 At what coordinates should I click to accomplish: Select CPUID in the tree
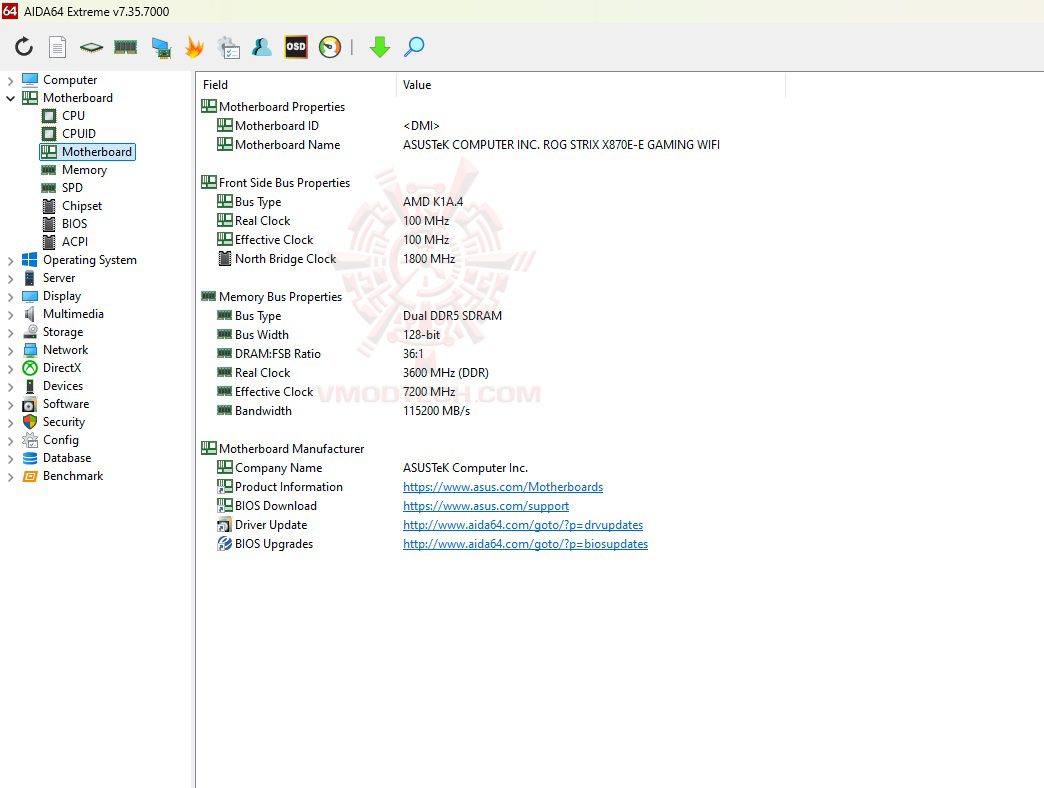coord(79,134)
